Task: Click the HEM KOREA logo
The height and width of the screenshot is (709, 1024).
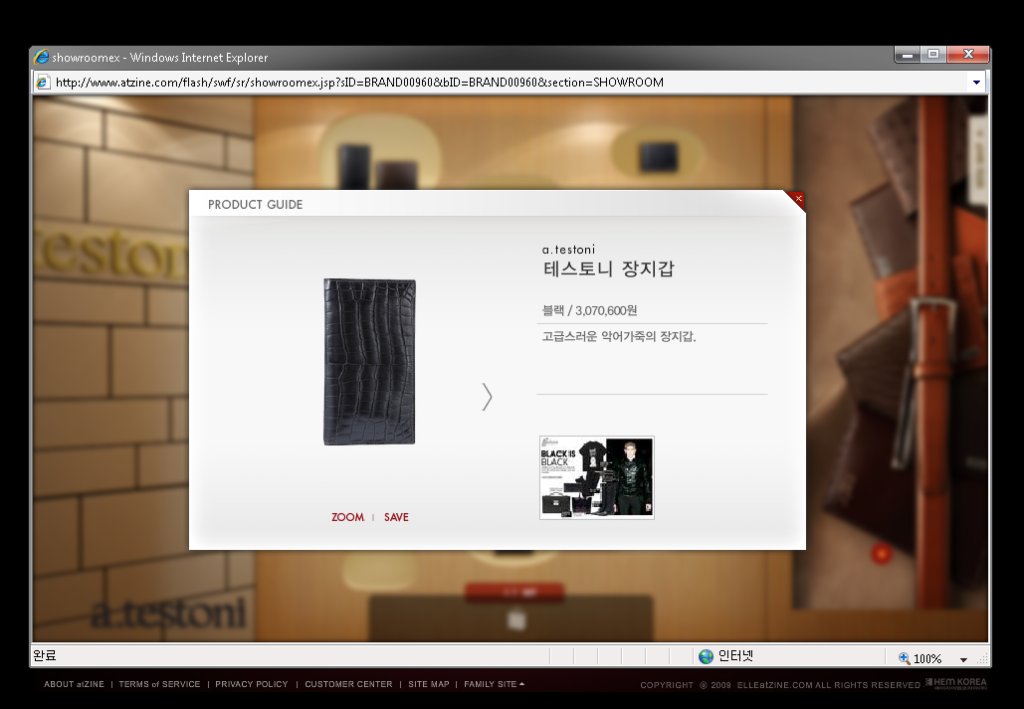Action: 956,683
